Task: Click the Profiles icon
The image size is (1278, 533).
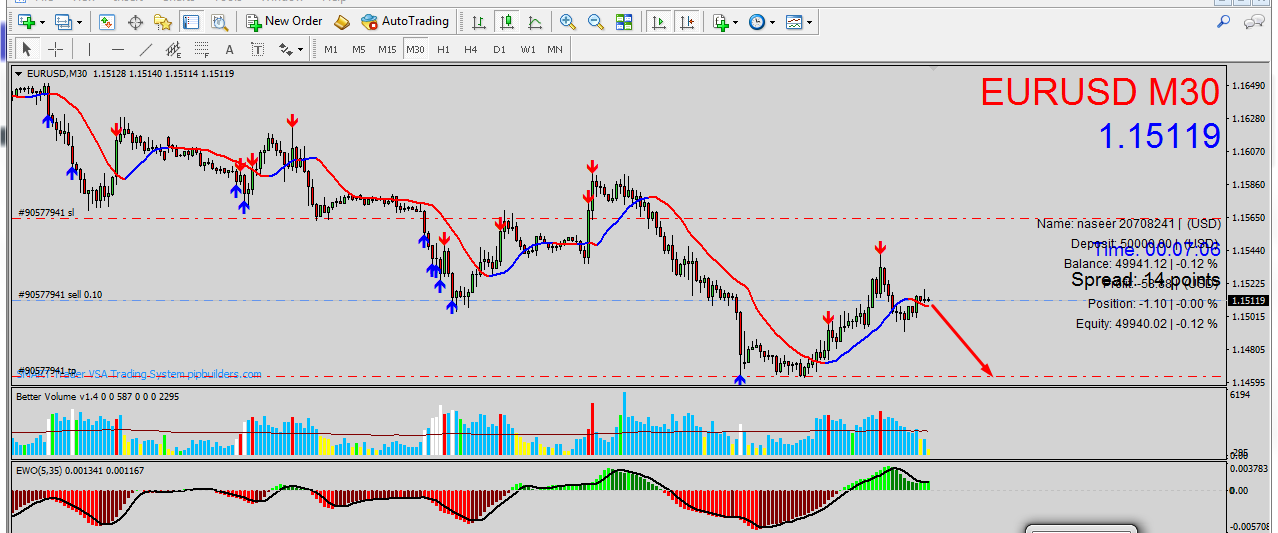Action: click(64, 21)
